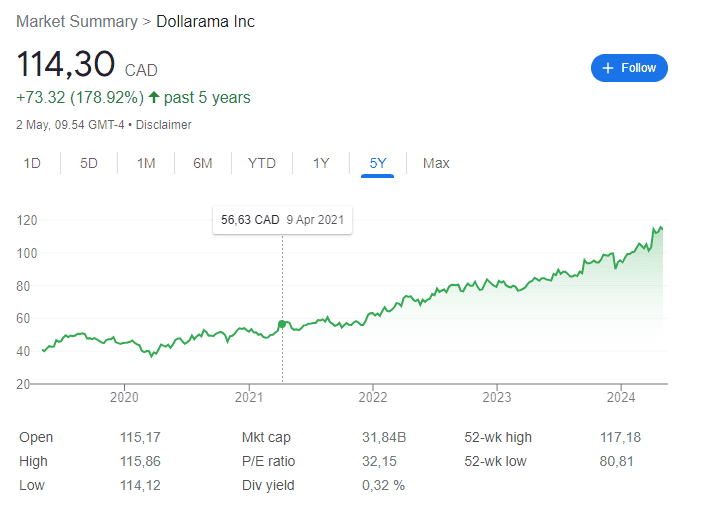The image size is (708, 507).
Task: Switch to the 6M range tab
Action: [203, 163]
